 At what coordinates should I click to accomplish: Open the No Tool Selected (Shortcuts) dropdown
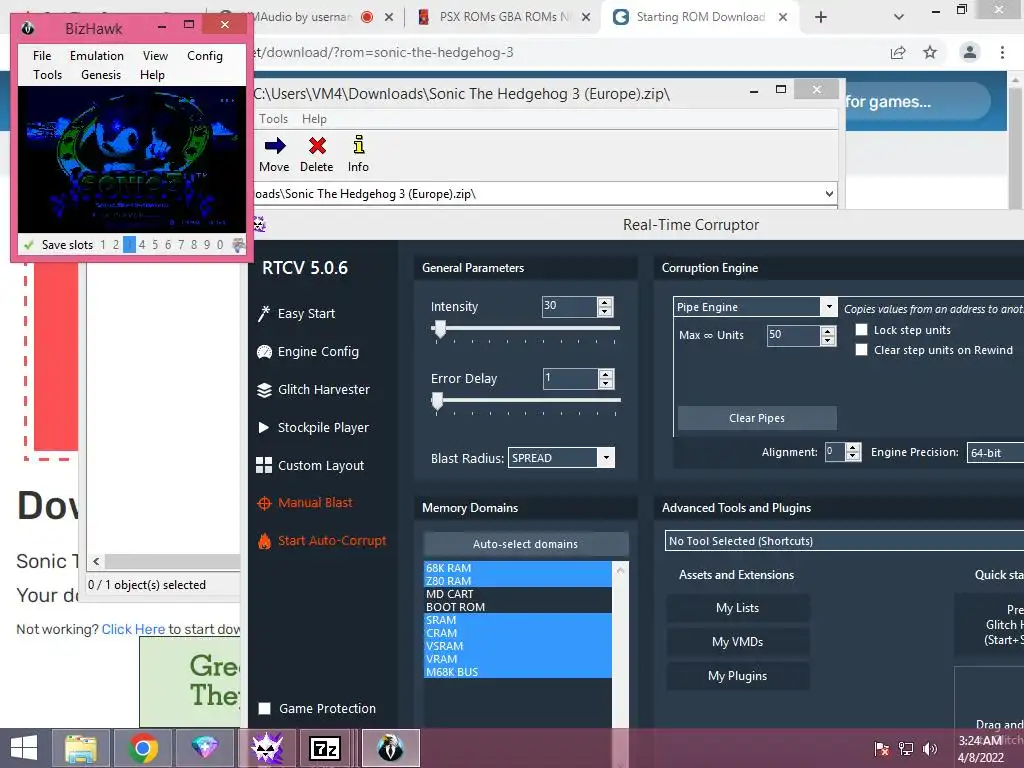coord(844,541)
